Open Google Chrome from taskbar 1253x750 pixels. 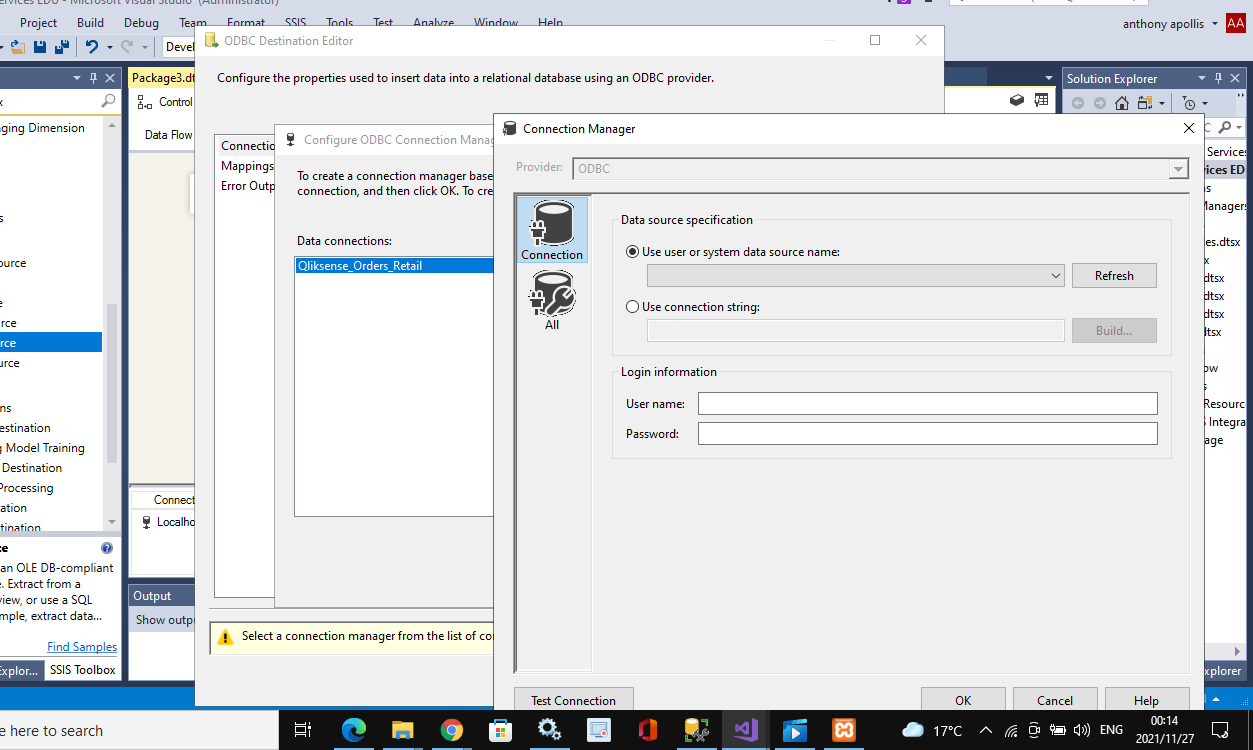click(451, 730)
